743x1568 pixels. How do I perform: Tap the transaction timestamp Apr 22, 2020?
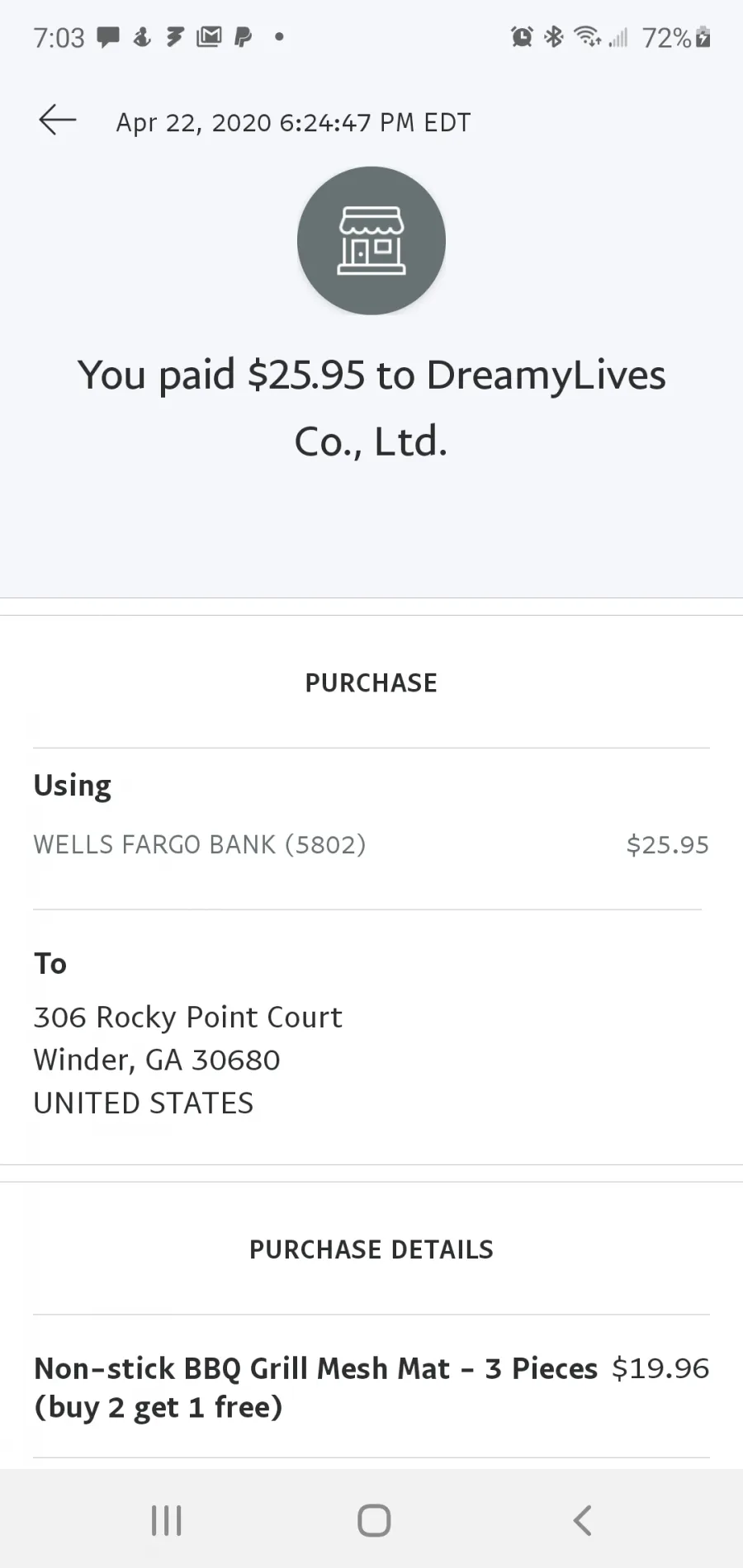293,122
